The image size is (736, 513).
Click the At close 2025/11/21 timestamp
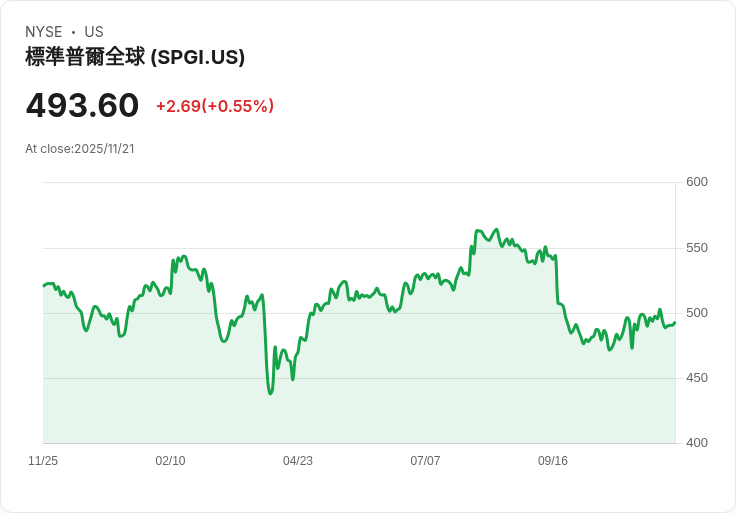pyautogui.click(x=80, y=149)
